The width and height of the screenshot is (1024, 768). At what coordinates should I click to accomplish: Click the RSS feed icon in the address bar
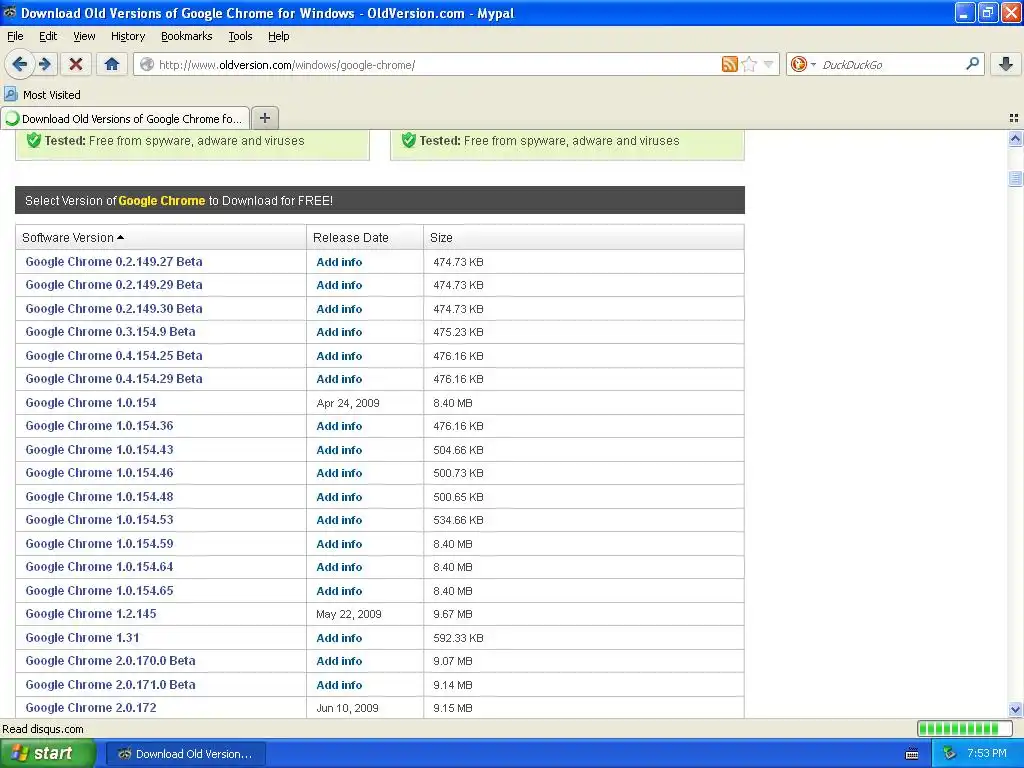729,64
